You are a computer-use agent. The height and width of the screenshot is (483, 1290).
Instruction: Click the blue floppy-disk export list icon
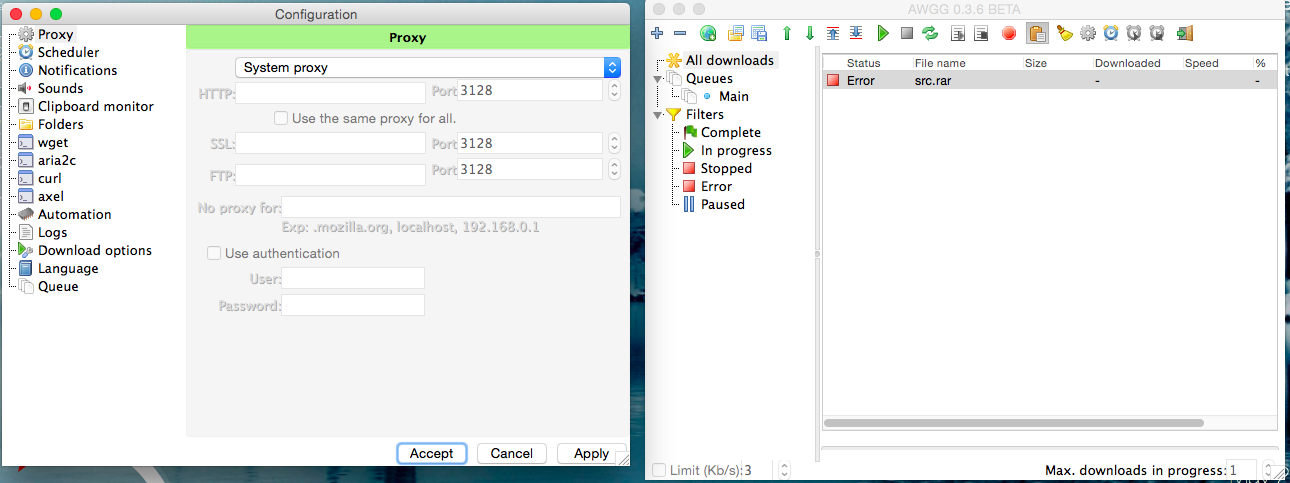click(x=759, y=33)
